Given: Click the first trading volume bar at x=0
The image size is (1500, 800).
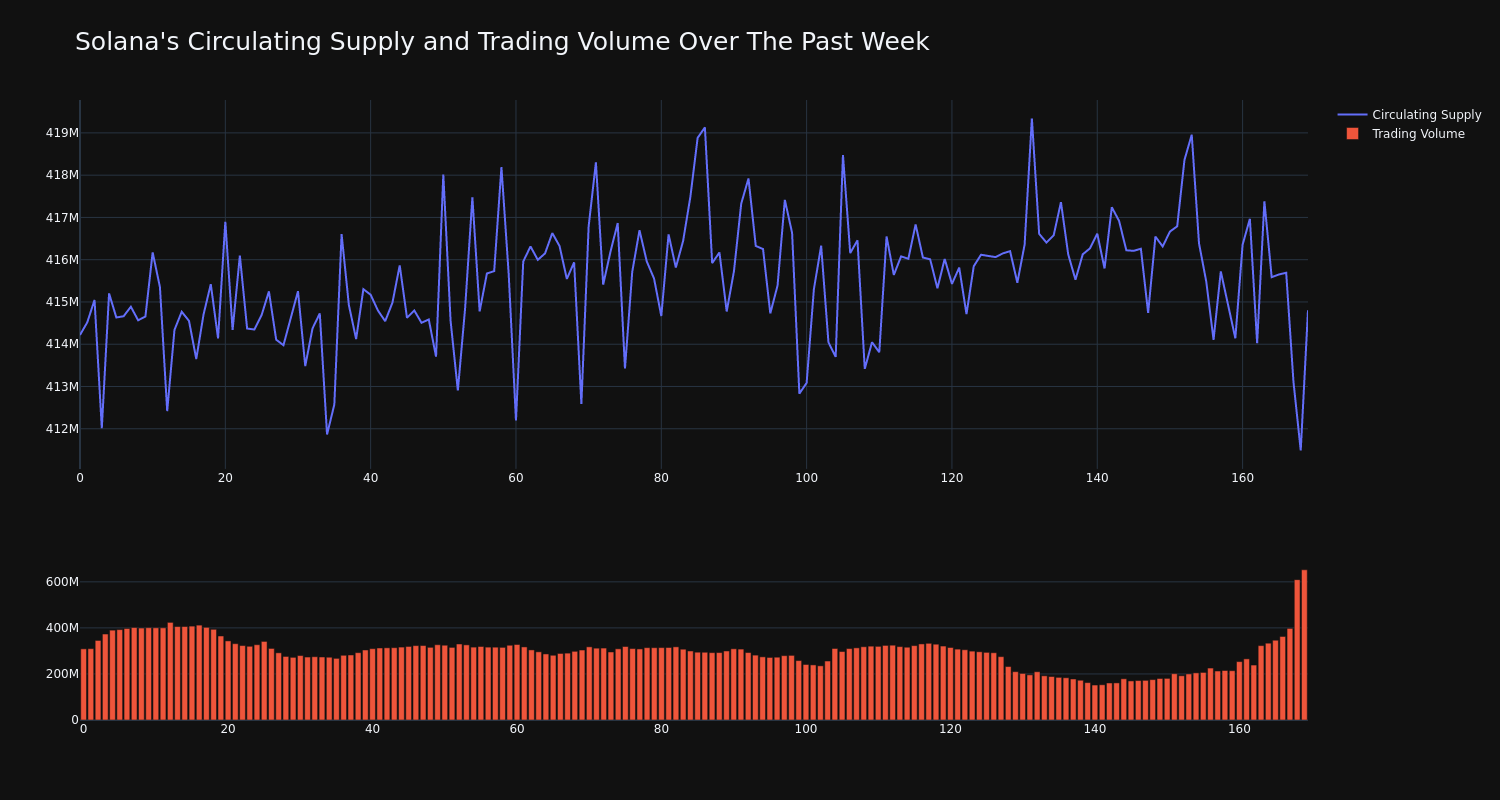Looking at the screenshot, I should click(x=84, y=685).
